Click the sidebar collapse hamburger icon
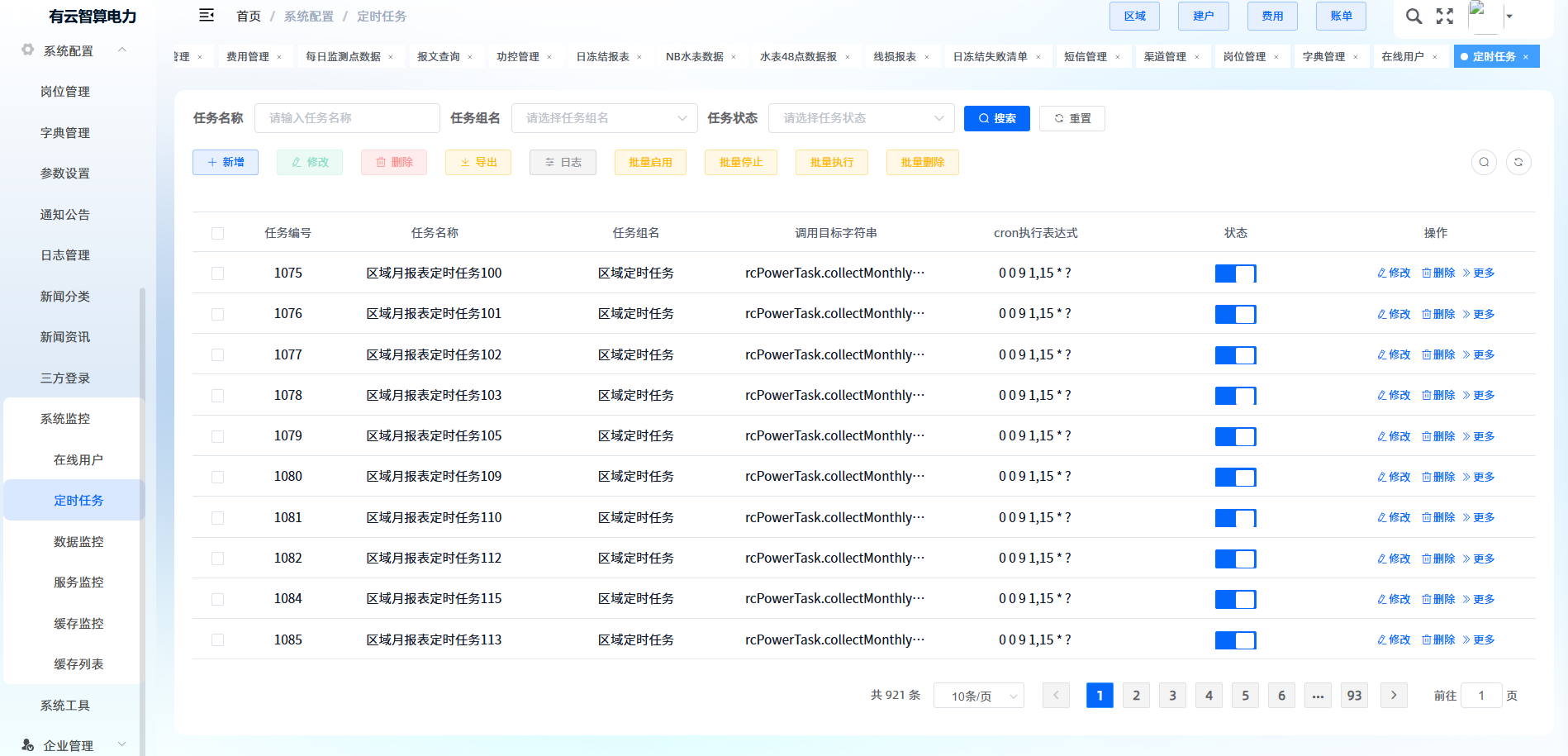Viewport: 1568px width, 756px height. coord(207,16)
